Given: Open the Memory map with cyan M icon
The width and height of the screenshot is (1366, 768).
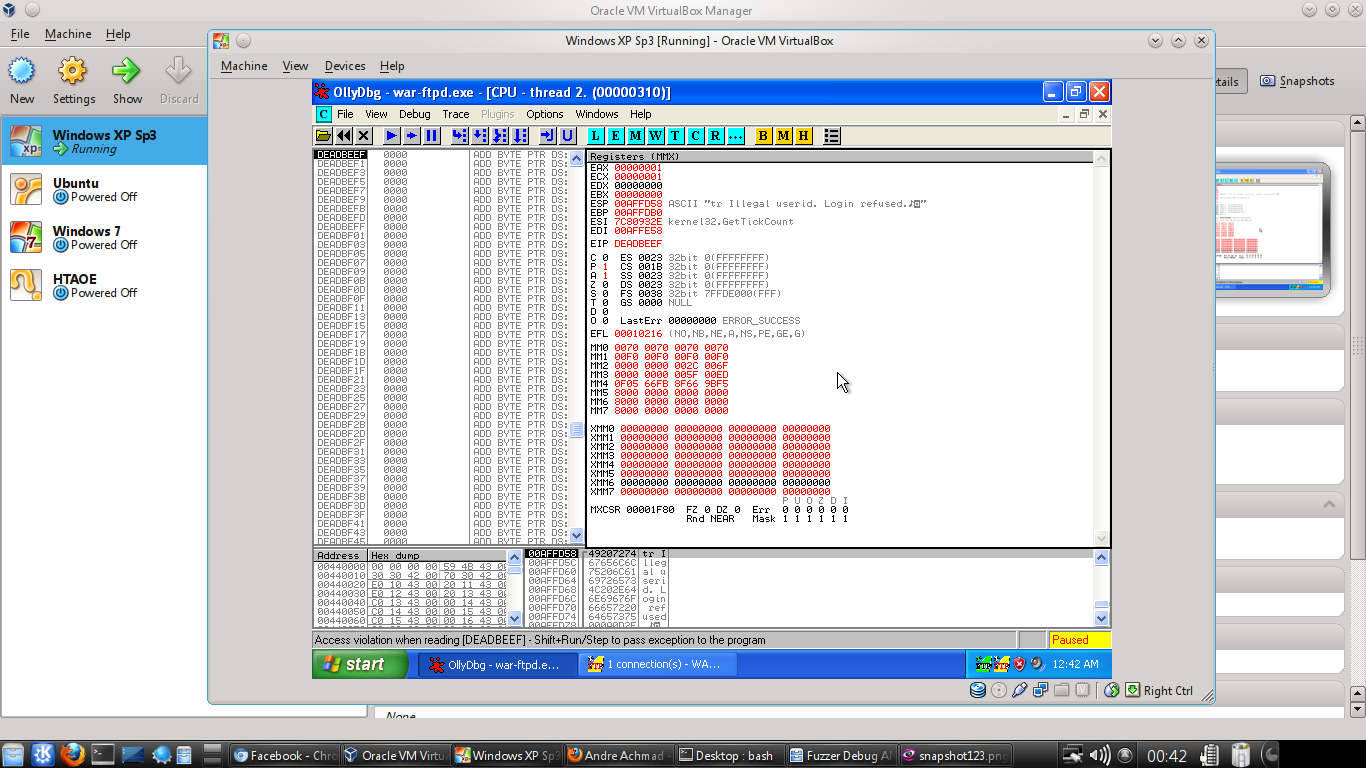Looking at the screenshot, I should [x=636, y=135].
